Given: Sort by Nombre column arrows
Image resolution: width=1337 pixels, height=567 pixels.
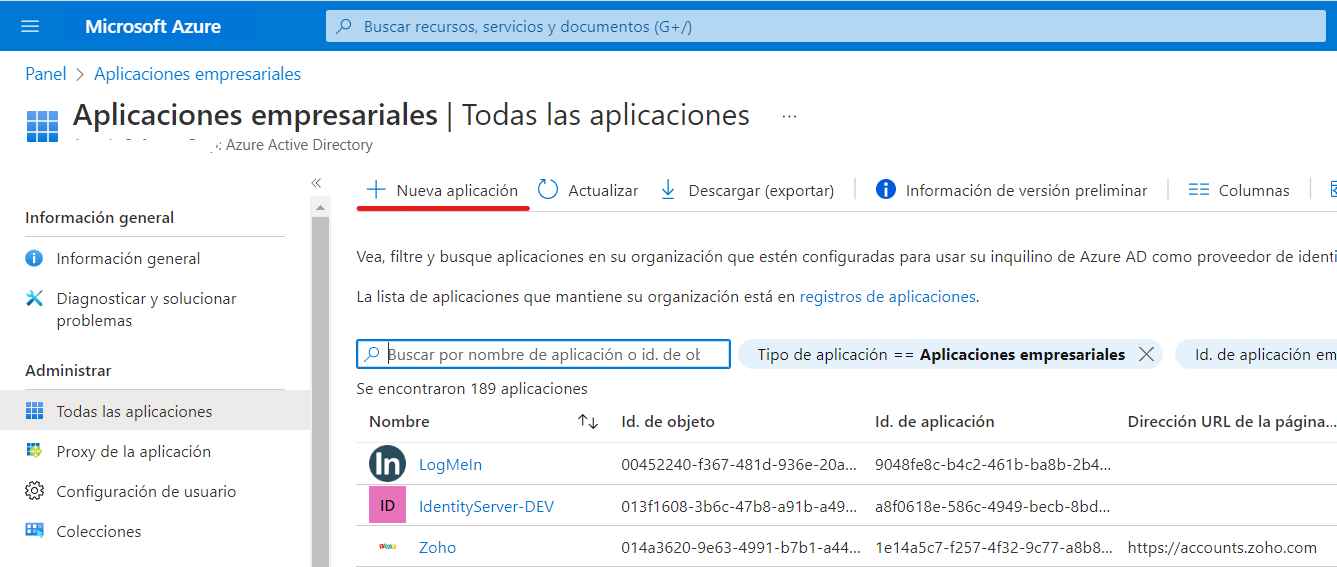Looking at the screenshot, I should [588, 422].
